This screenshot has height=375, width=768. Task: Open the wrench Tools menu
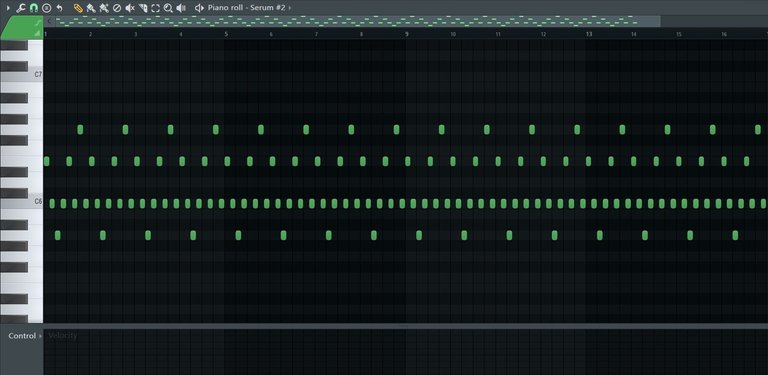pos(21,8)
